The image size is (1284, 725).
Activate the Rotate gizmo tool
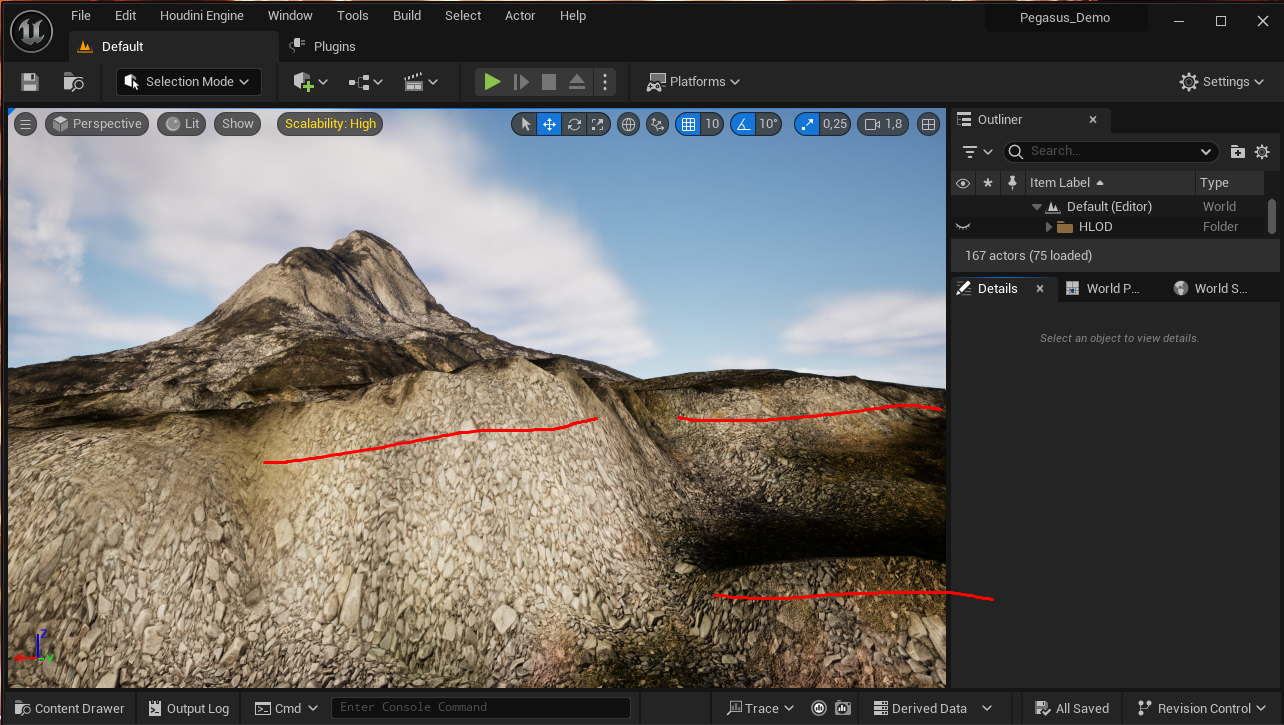pyautogui.click(x=574, y=124)
